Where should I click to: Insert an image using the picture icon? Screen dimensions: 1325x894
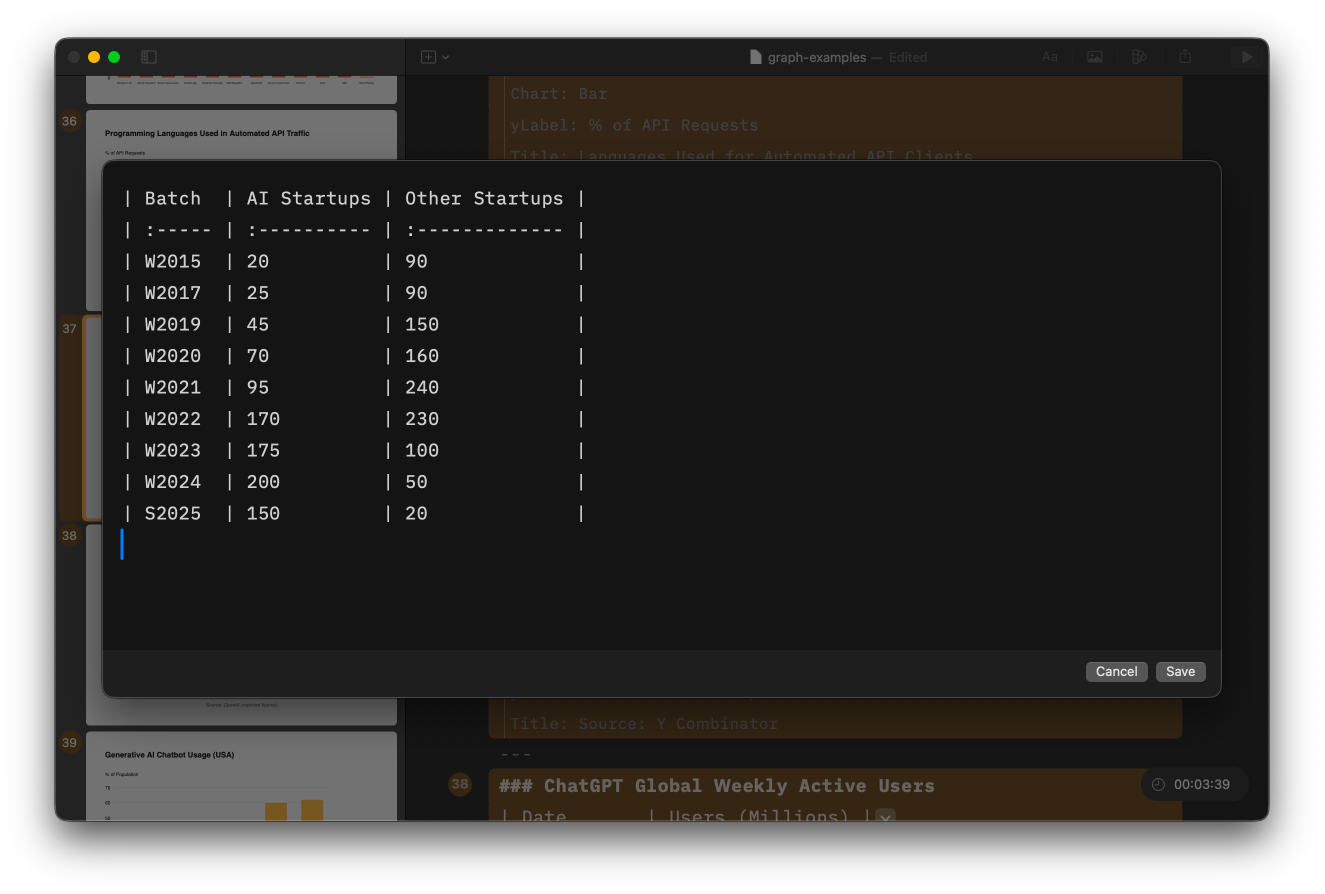tap(1094, 57)
